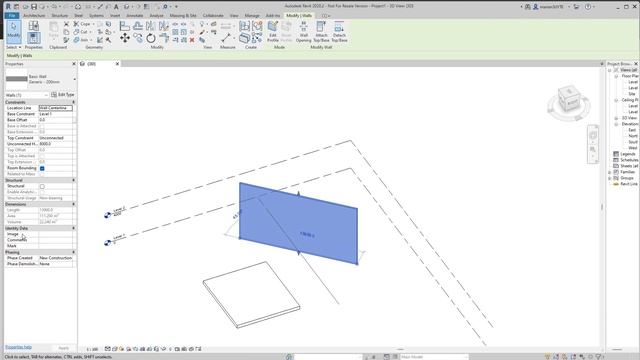Click the Detach Top/Base tool
The image size is (640, 360).
click(339, 32)
